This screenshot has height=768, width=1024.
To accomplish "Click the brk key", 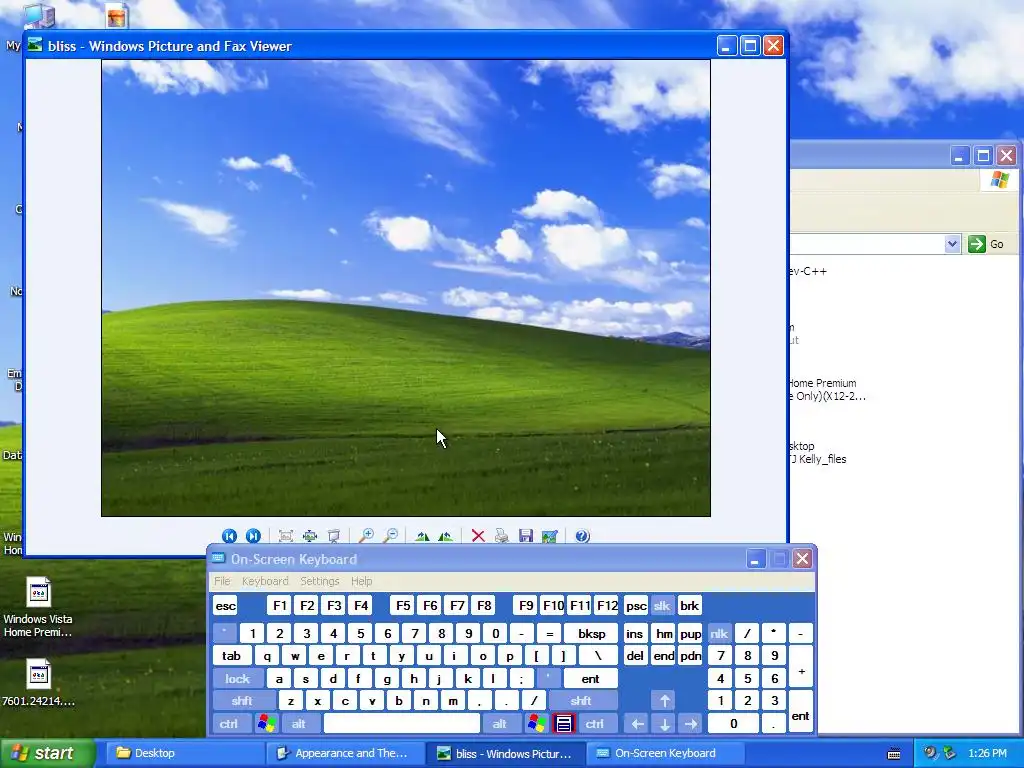I will 690,606.
